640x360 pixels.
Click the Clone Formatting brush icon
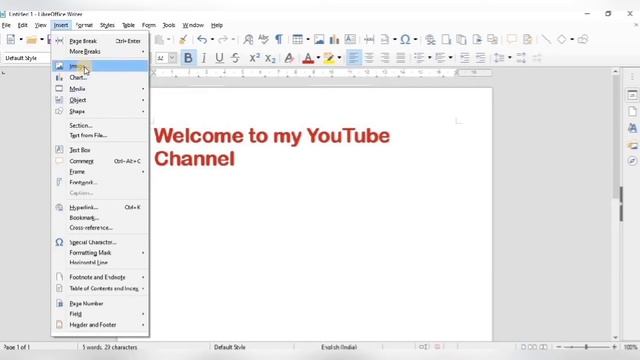coord(183,40)
